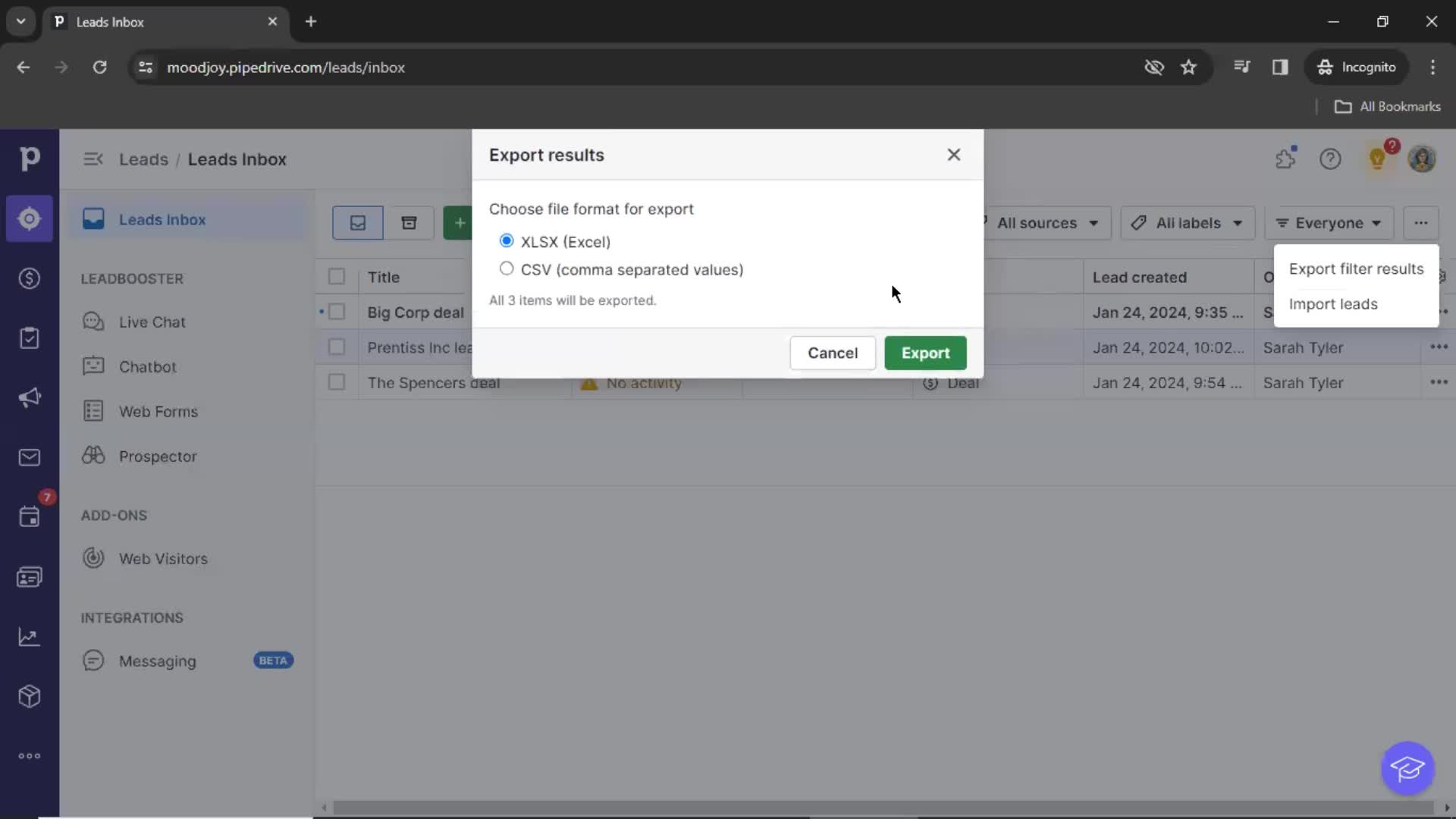1456x819 pixels.
Task: Select CSV comma separated values option
Action: tap(506, 268)
